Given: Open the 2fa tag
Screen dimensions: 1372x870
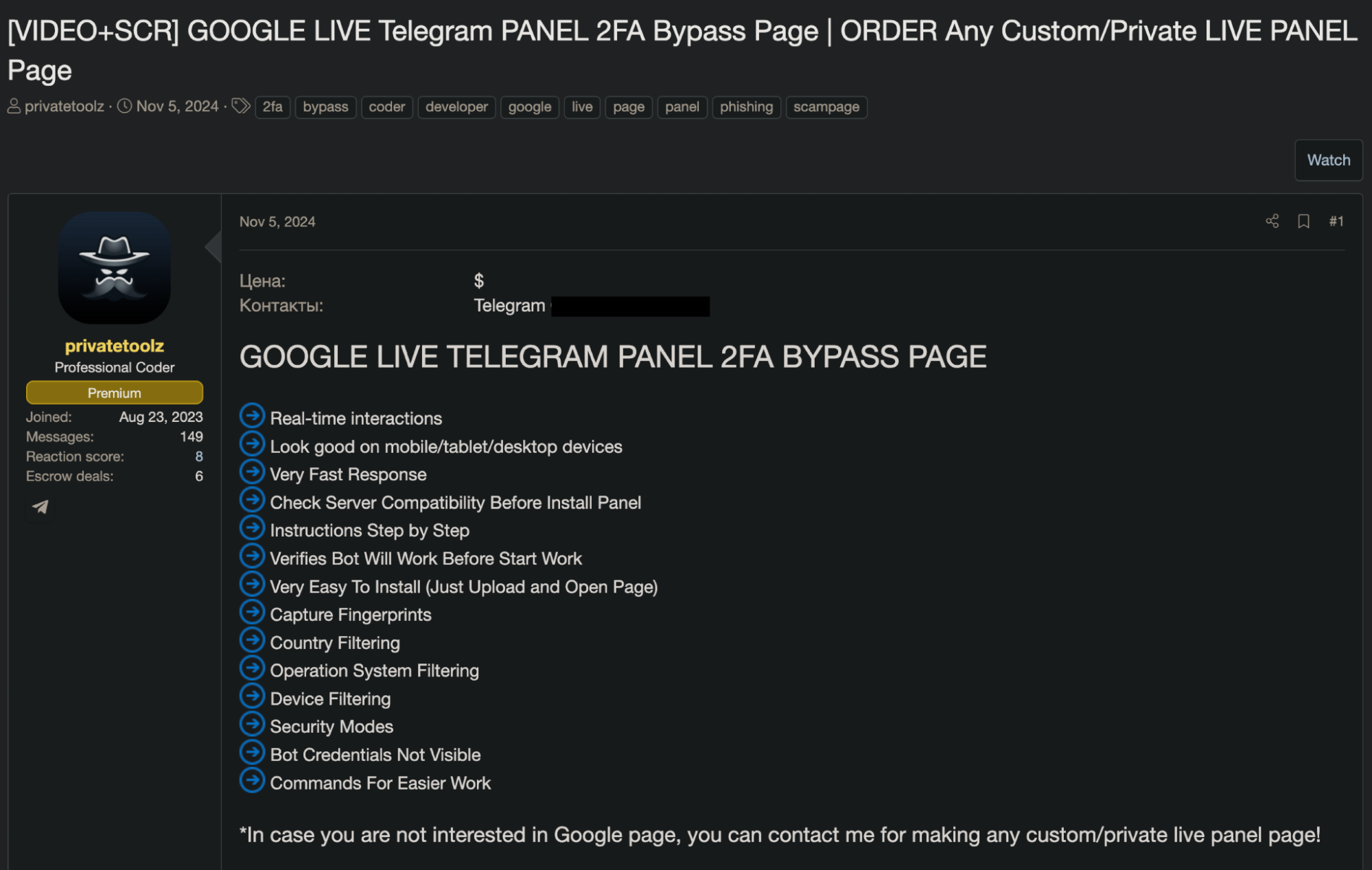Looking at the screenshot, I should point(272,107).
